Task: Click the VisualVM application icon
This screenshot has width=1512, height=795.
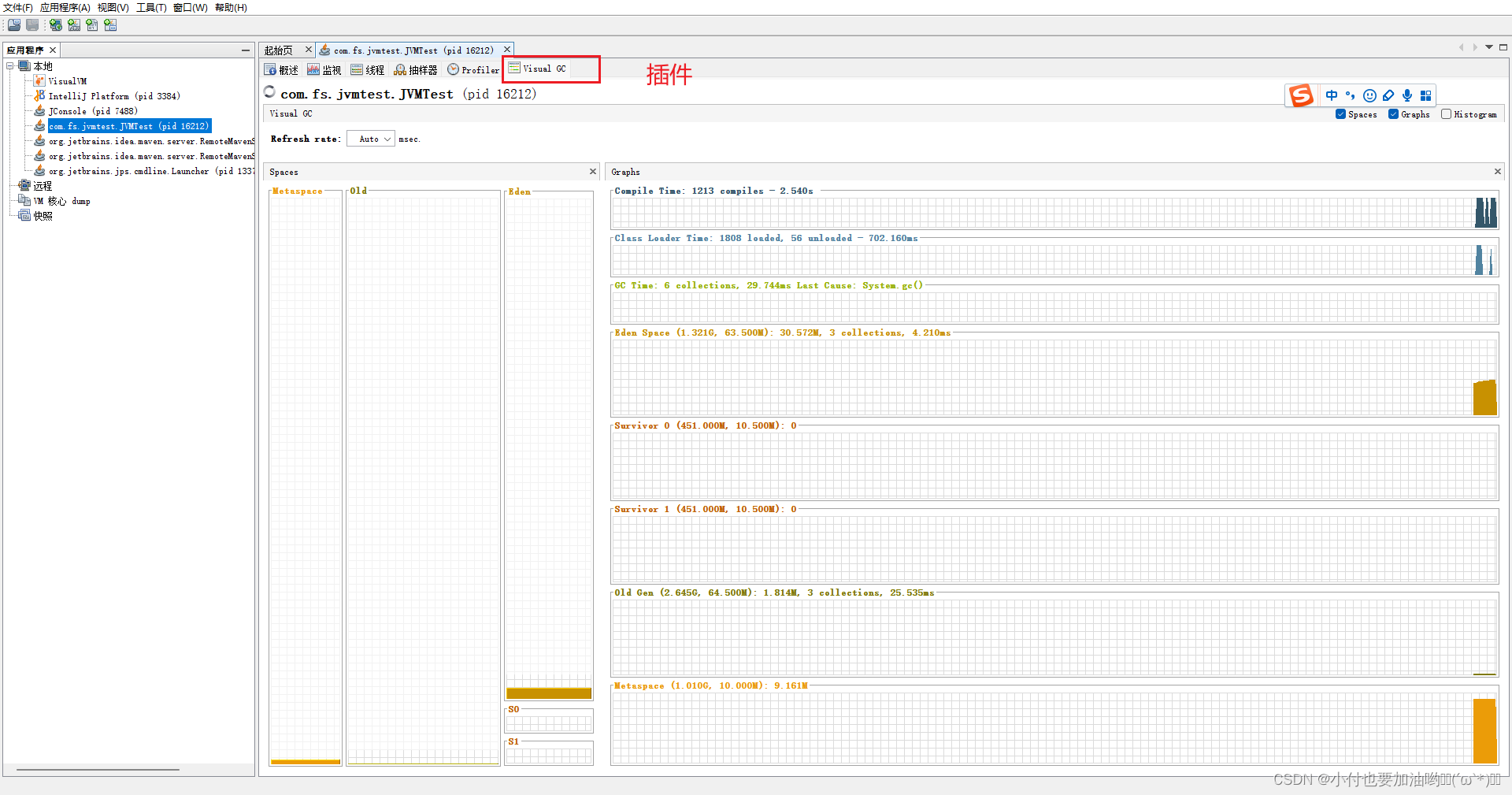Action: point(39,81)
